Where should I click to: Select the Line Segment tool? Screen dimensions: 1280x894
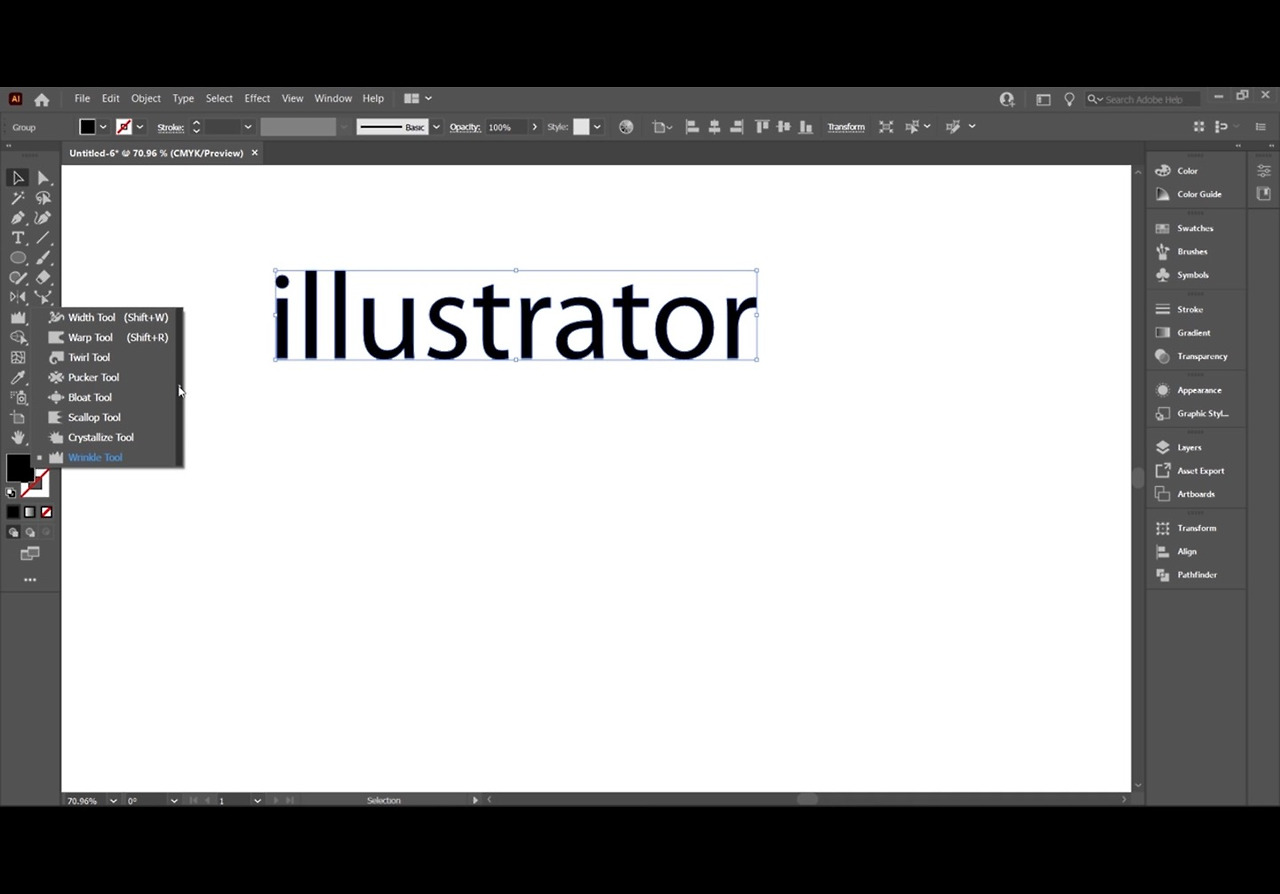coord(43,238)
